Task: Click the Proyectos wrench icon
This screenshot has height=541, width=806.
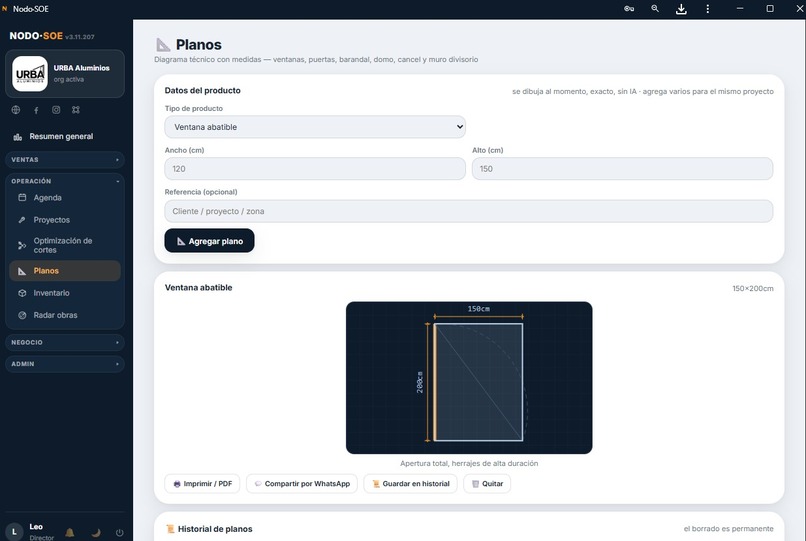Action: coord(22,220)
